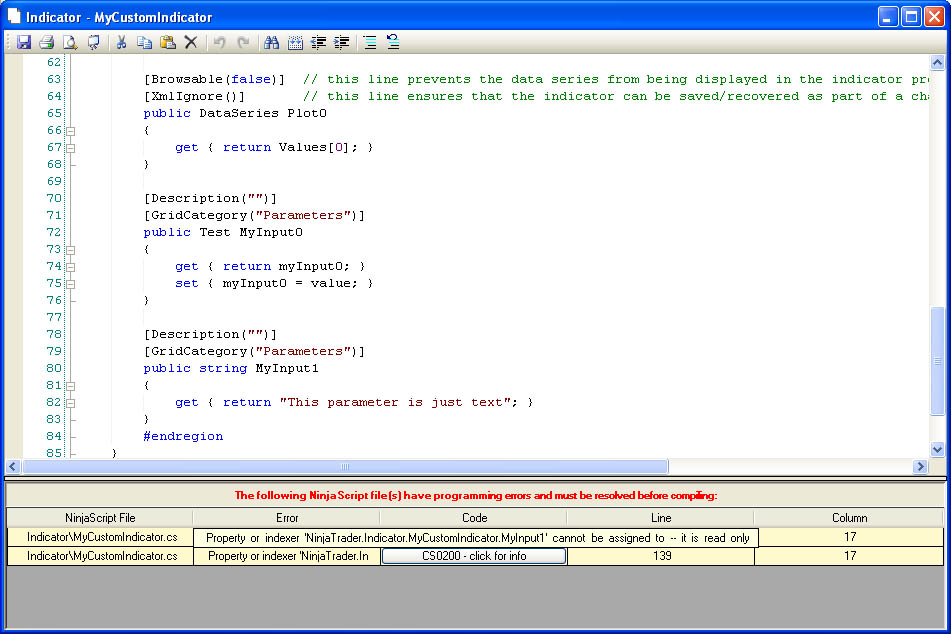
Task: Click the 'CS0200 - click for info' button
Action: 474,556
